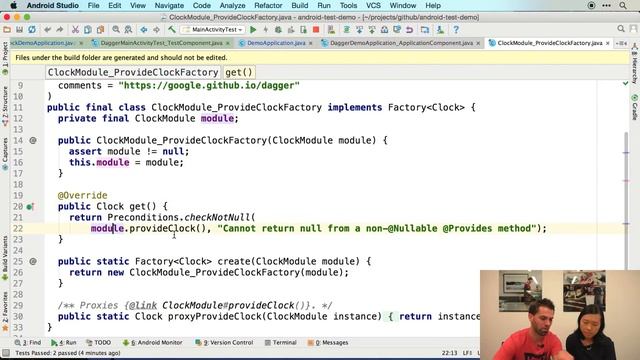Open the TODO tool window
Viewport: 640px width, 360px height.
[99, 342]
